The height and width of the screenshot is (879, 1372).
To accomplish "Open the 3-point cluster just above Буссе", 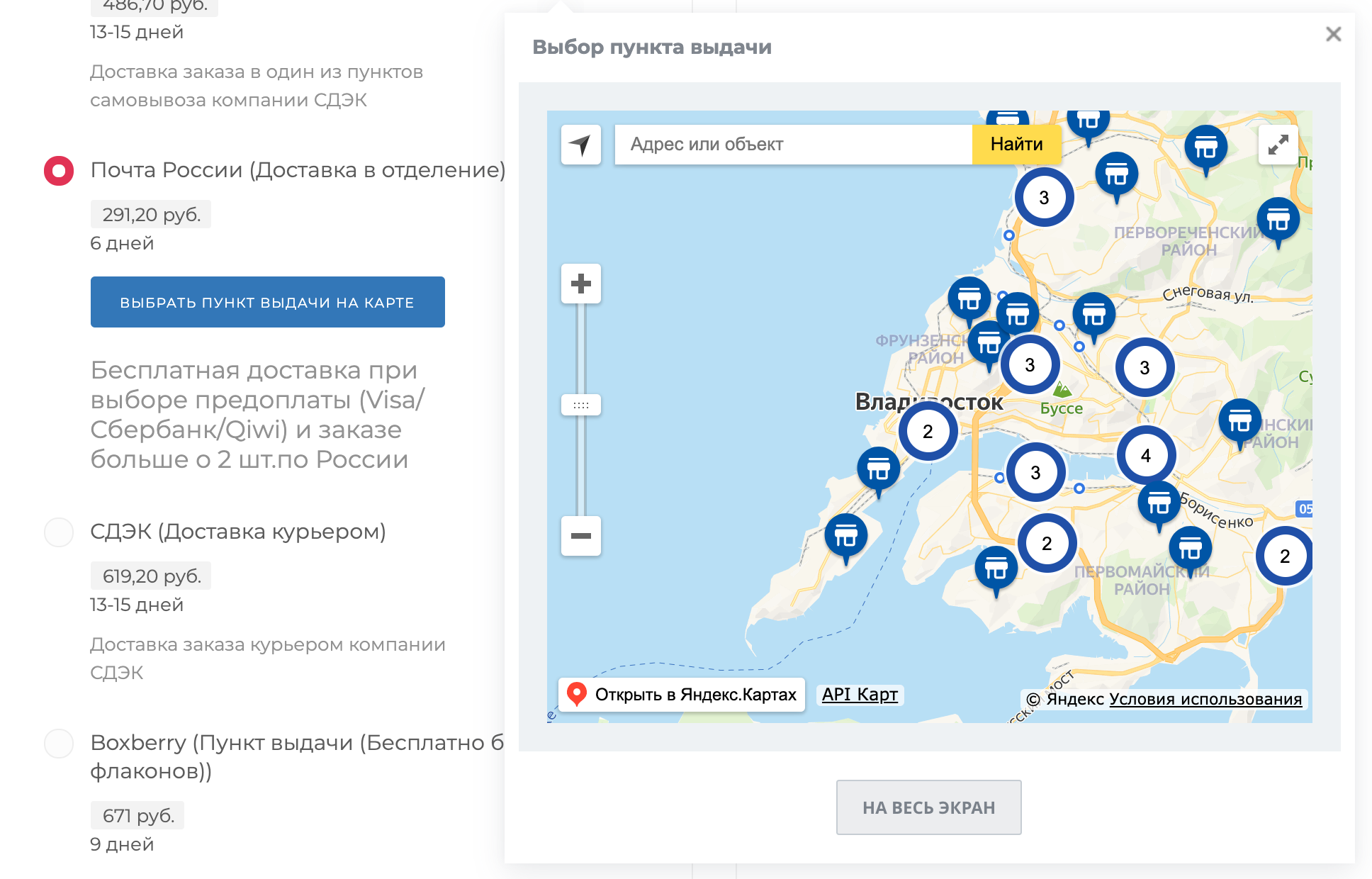I will point(1030,365).
